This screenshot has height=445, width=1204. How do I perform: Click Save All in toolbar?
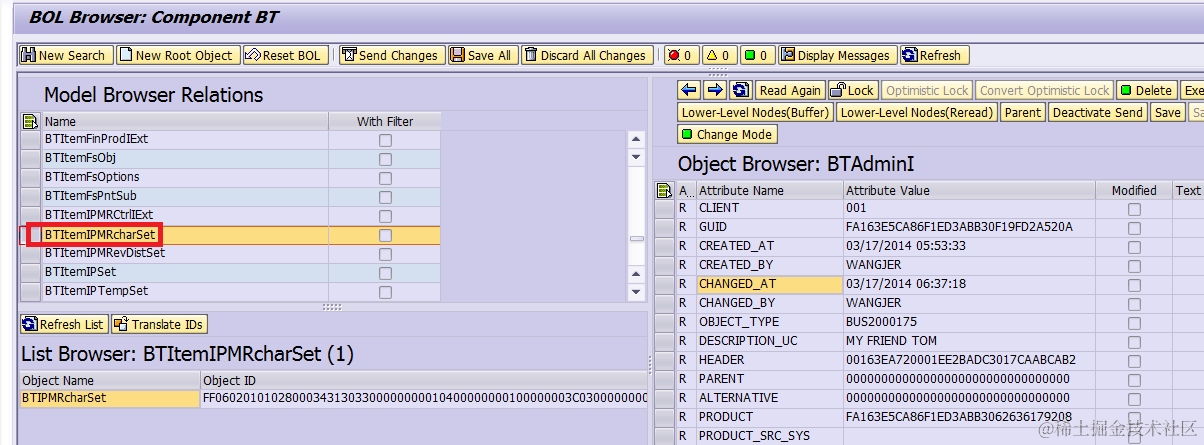point(482,55)
